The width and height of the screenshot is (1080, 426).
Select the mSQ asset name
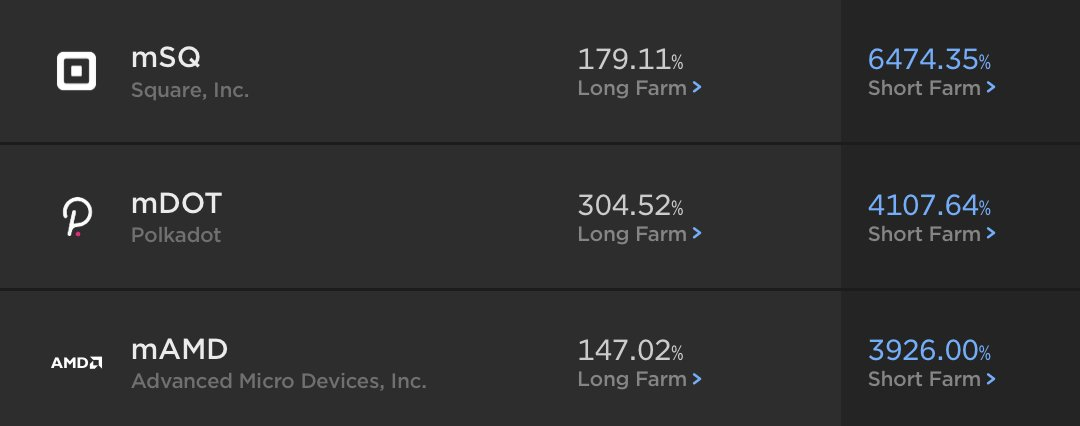166,58
